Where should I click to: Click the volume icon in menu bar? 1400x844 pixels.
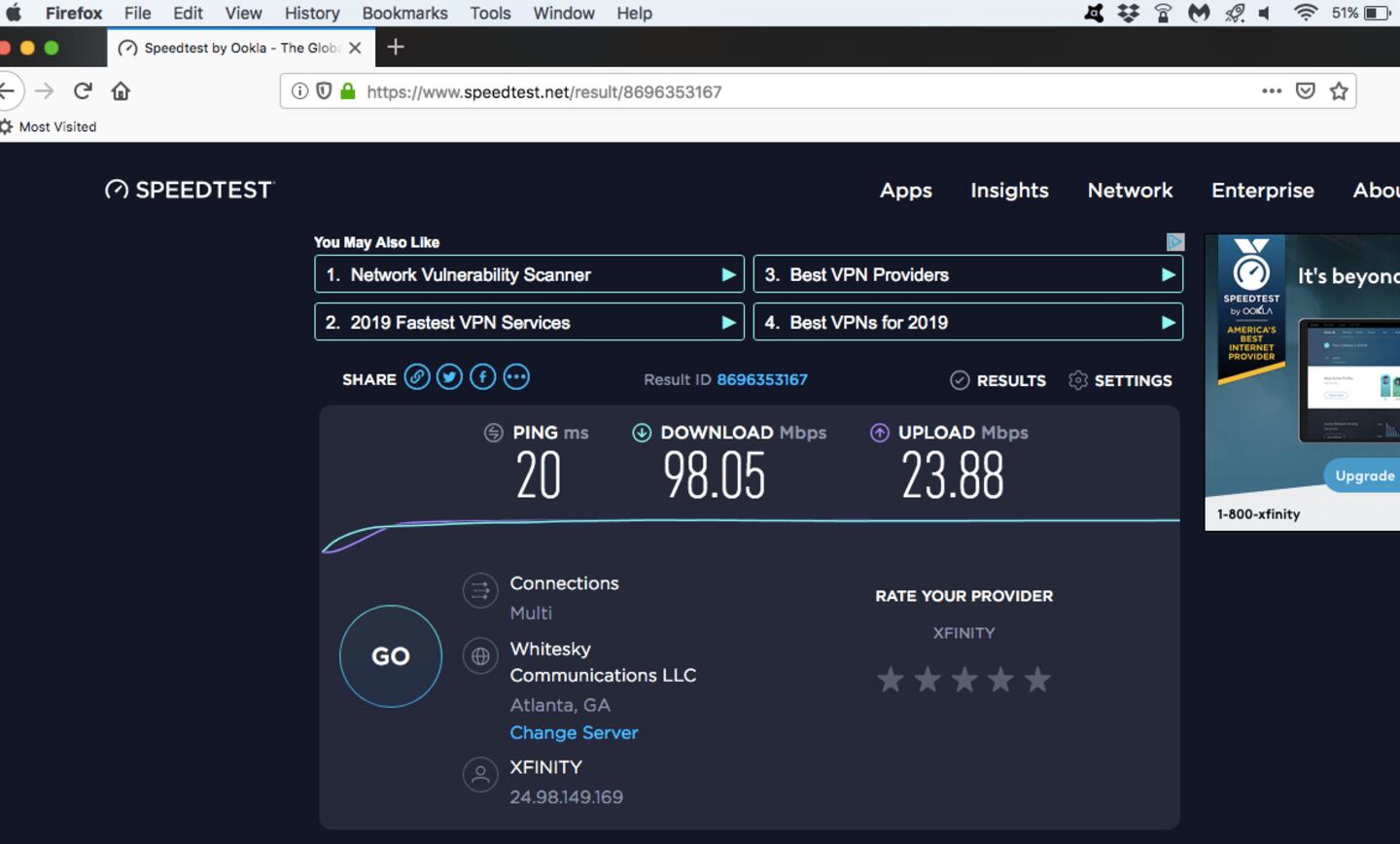pyautogui.click(x=1265, y=13)
